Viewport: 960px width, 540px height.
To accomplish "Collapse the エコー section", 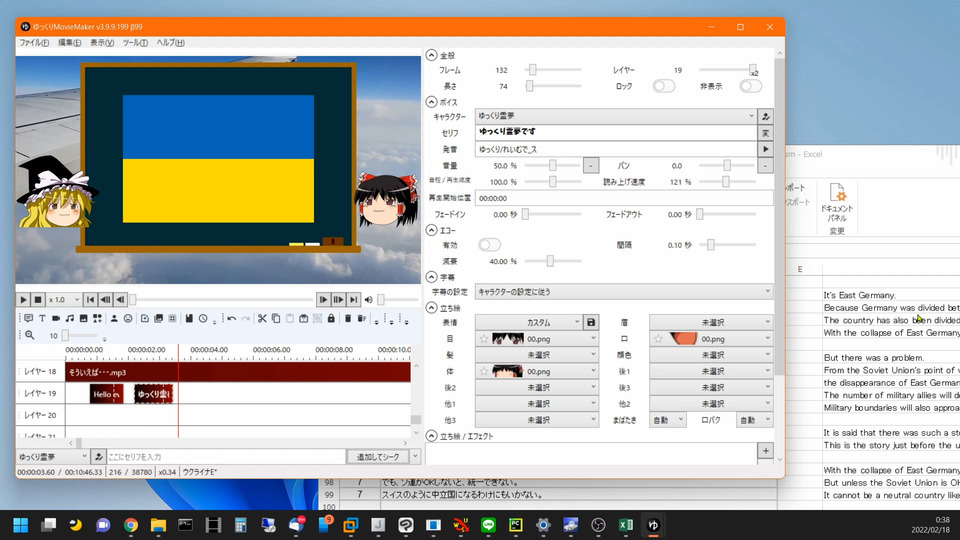I will 432,230.
